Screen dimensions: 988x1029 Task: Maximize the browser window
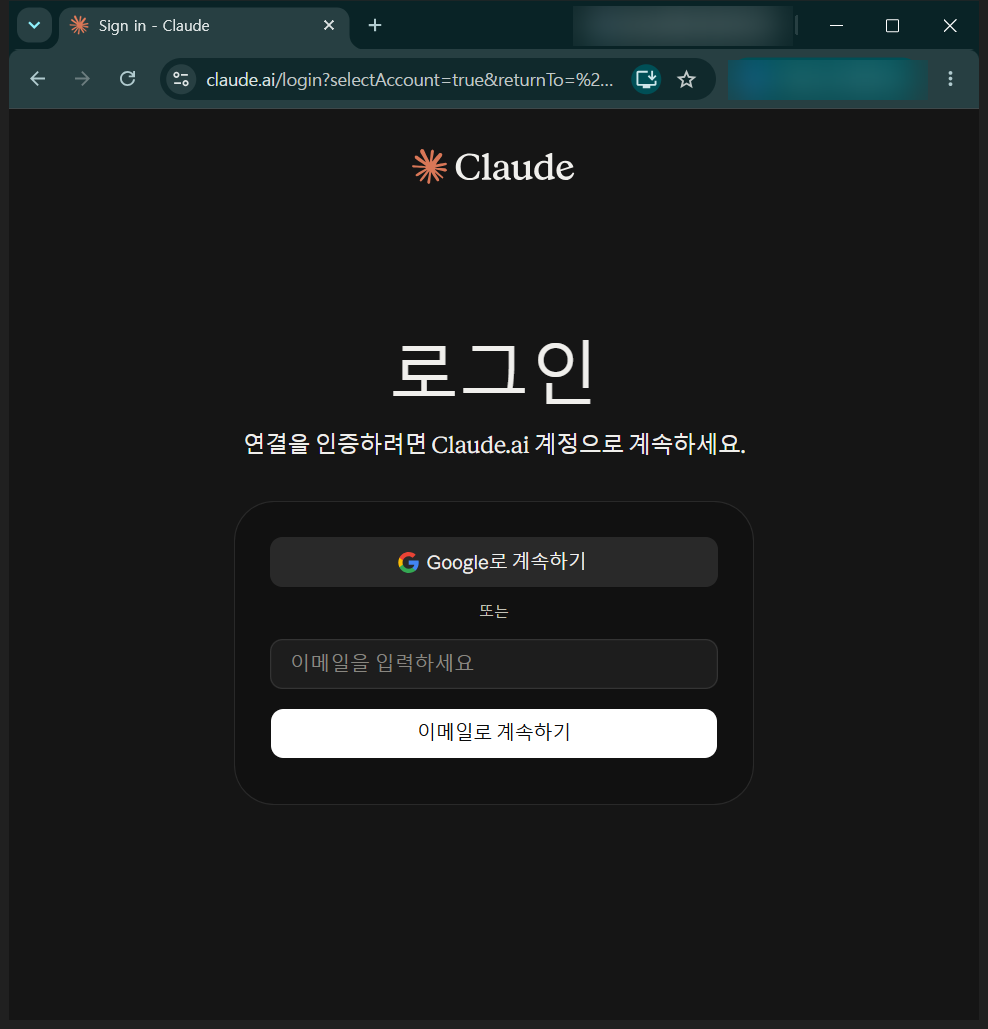click(892, 26)
